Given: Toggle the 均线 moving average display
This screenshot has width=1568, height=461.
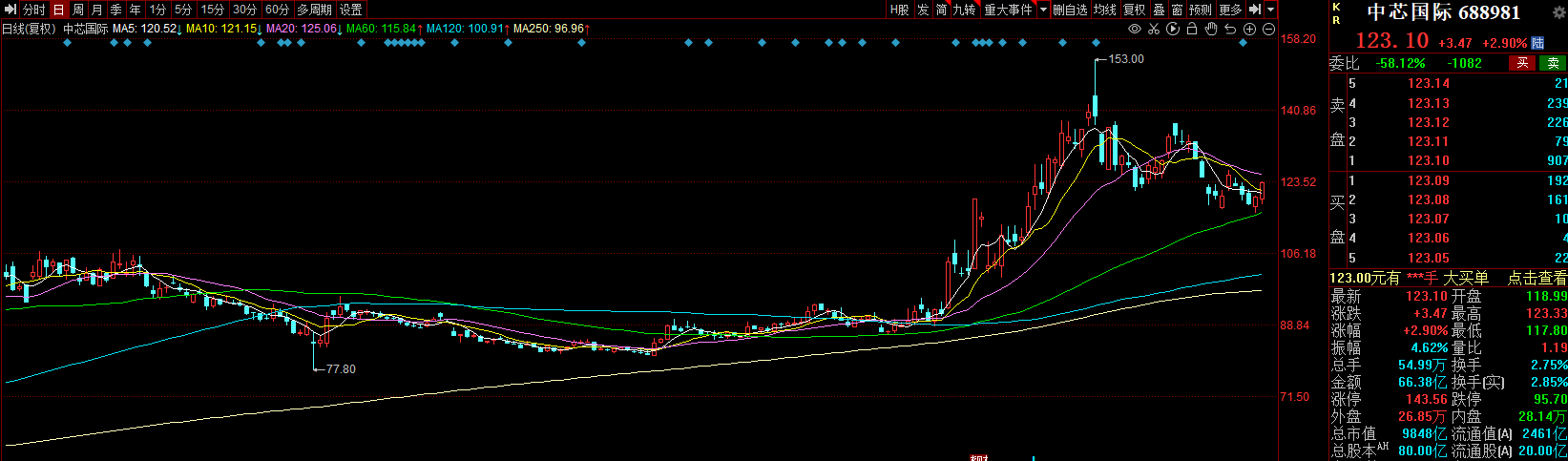Looking at the screenshot, I should [x=1105, y=10].
